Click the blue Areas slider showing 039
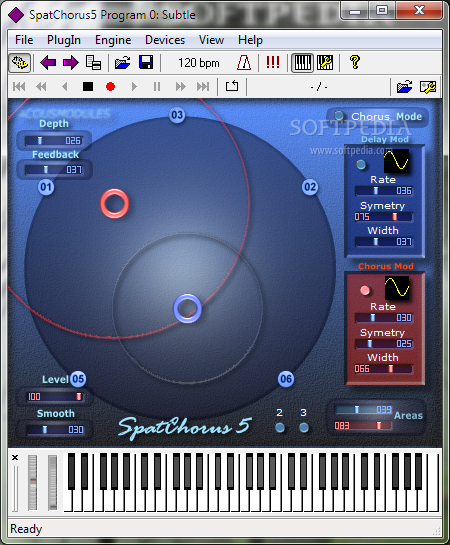Screen dimensions: 450x545 click(363, 410)
